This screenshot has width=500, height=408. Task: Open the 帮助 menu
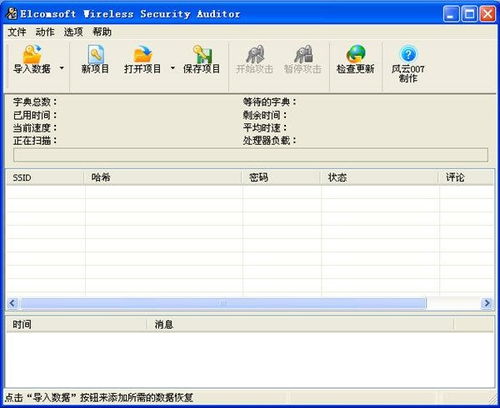[102, 32]
